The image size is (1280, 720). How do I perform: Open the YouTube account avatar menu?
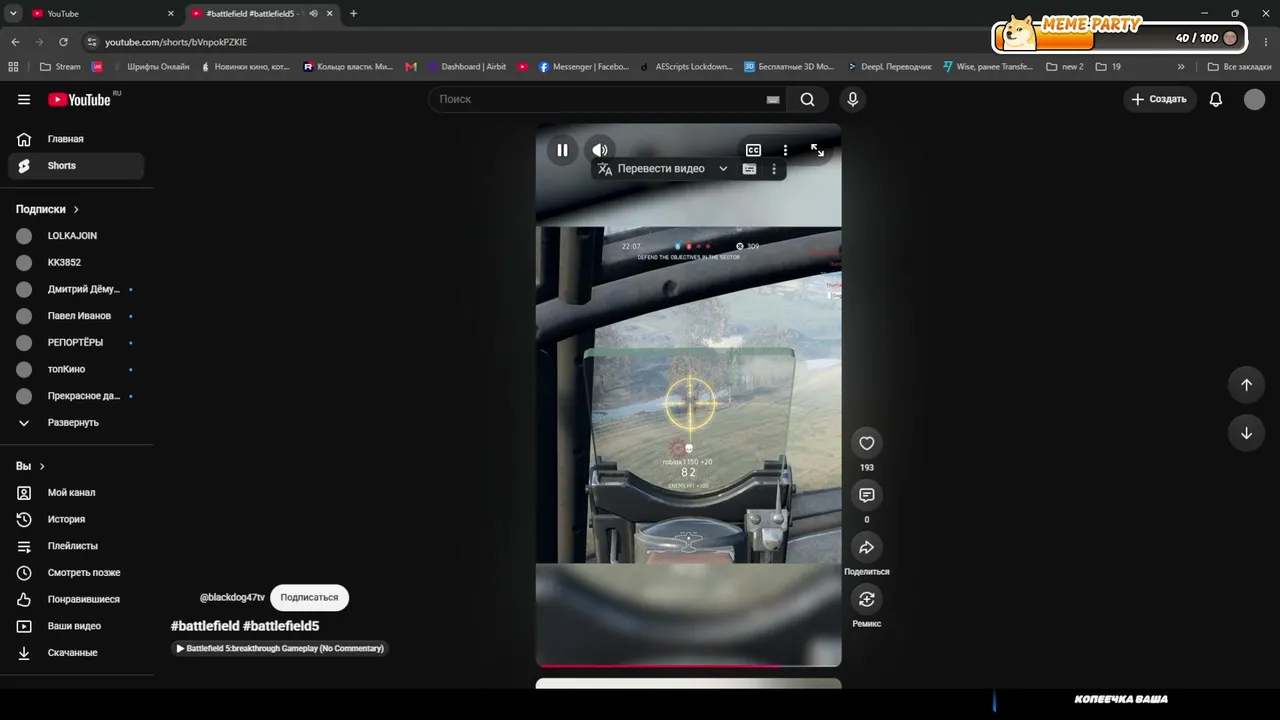click(1254, 99)
